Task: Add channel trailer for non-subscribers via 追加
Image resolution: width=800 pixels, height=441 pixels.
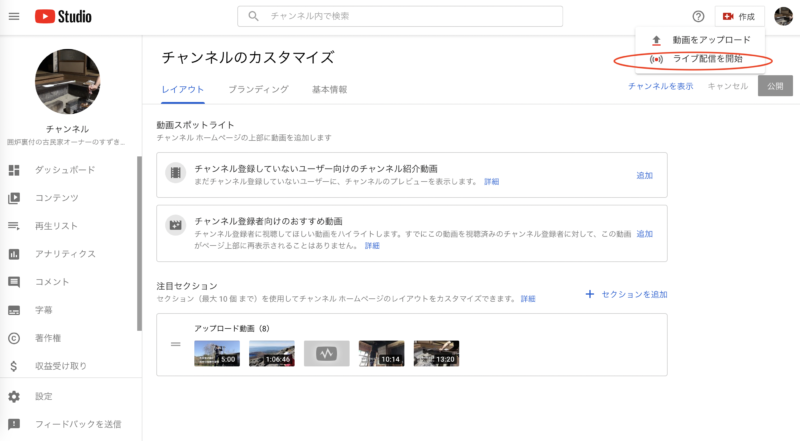Action: click(644, 176)
